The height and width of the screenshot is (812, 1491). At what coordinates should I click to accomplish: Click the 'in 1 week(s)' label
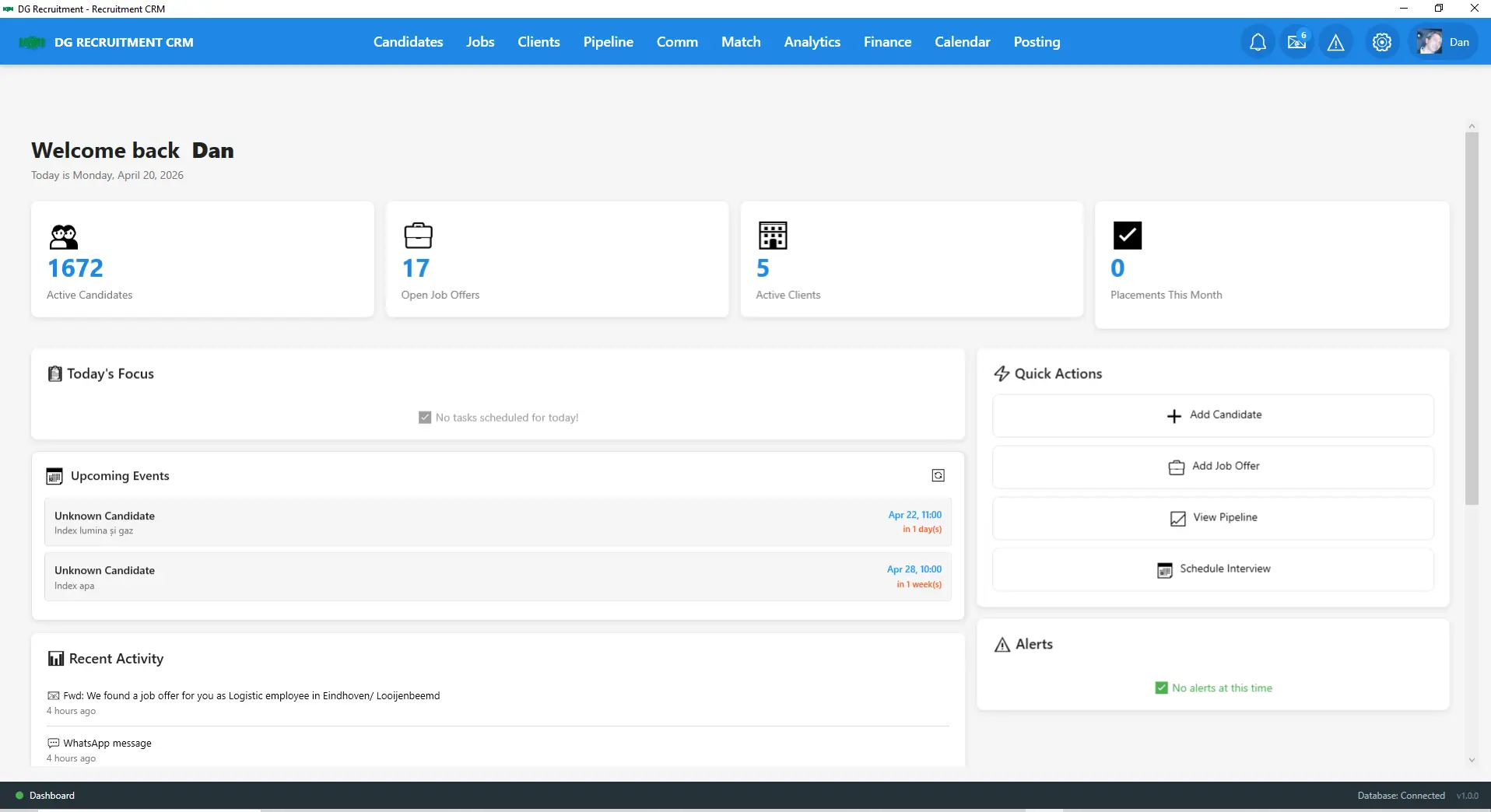(918, 585)
